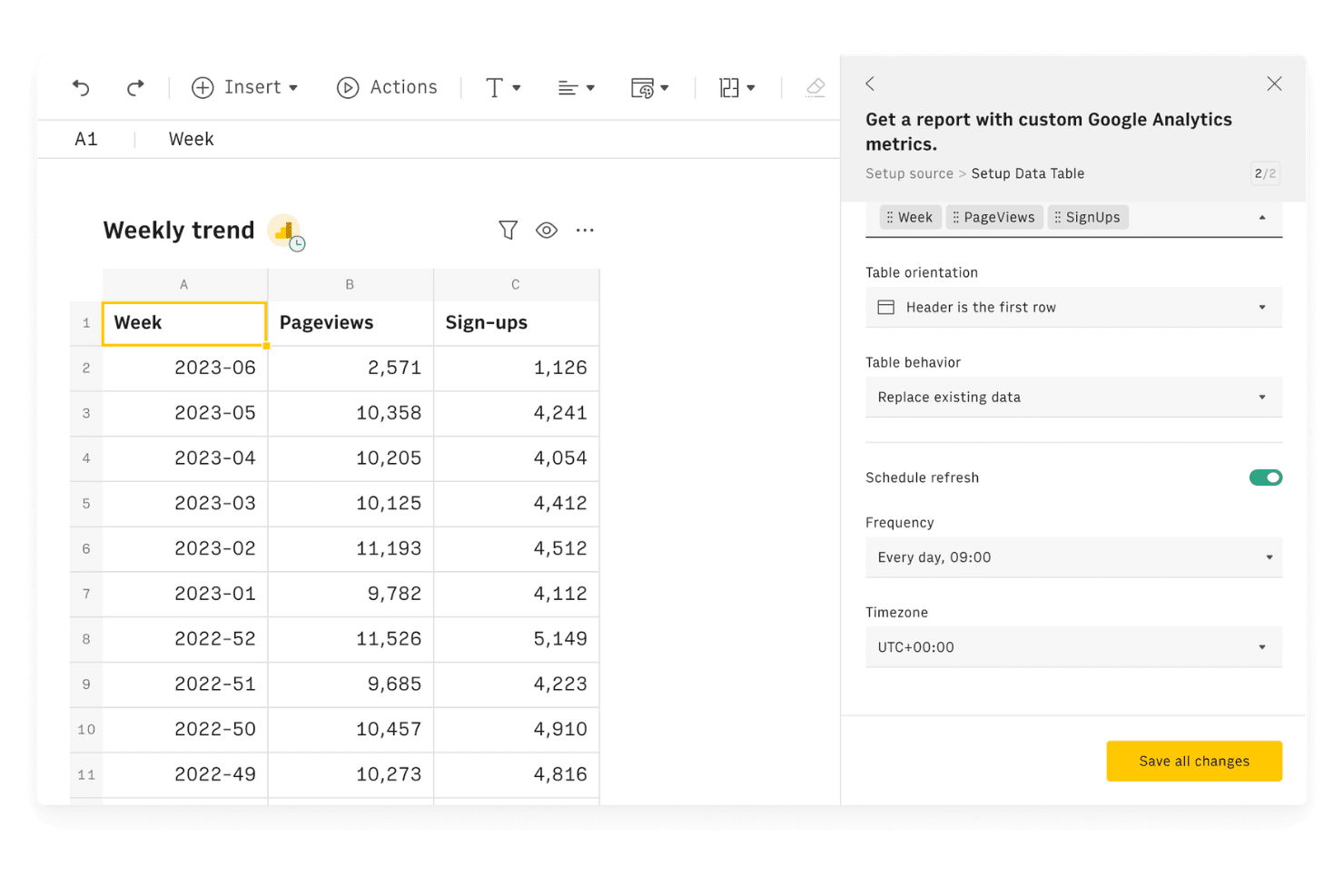Open the Frequency dropdown
Viewport: 1344px width, 896px height.
pos(1073,557)
